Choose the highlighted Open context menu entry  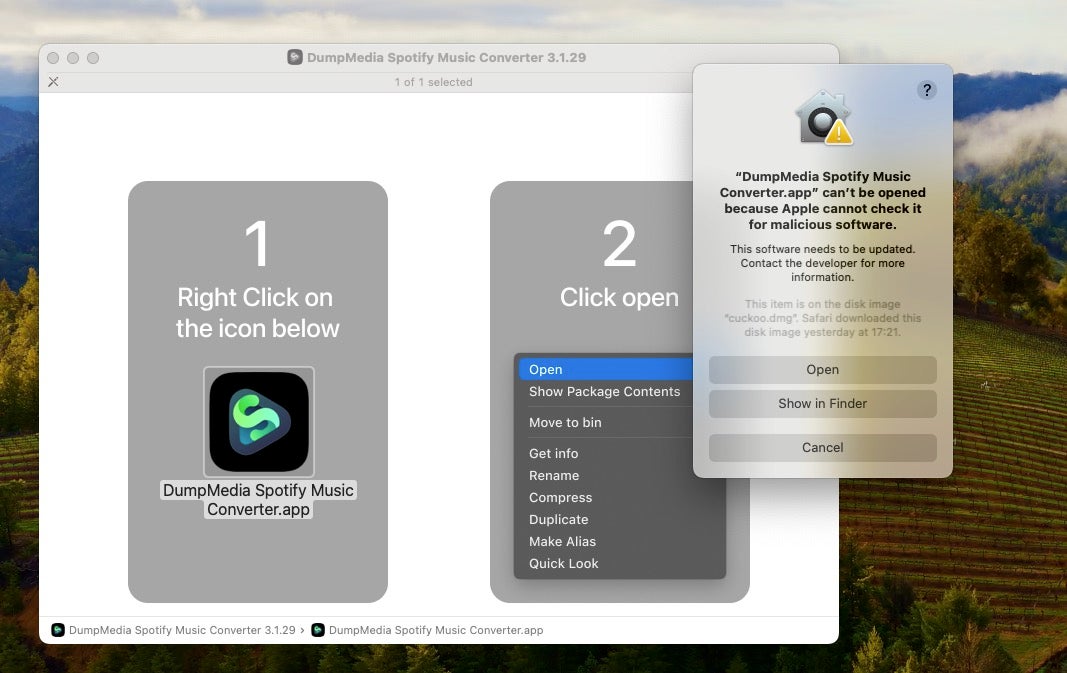(546, 370)
